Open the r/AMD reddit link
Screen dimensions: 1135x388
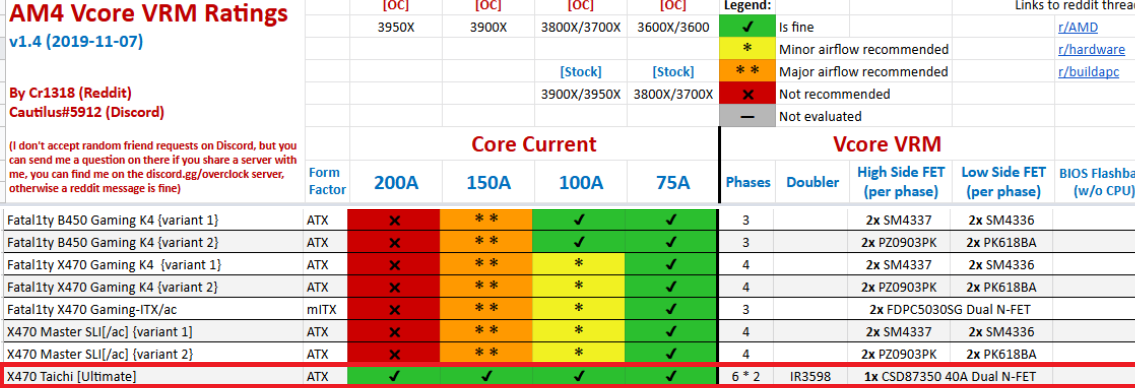[1077, 28]
